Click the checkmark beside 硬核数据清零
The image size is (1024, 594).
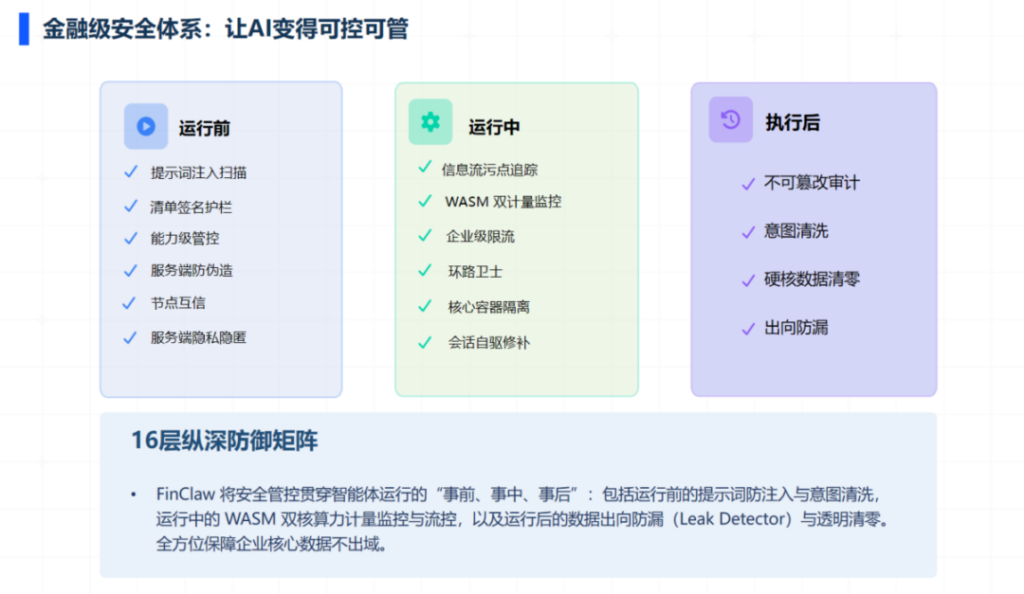tap(747, 280)
